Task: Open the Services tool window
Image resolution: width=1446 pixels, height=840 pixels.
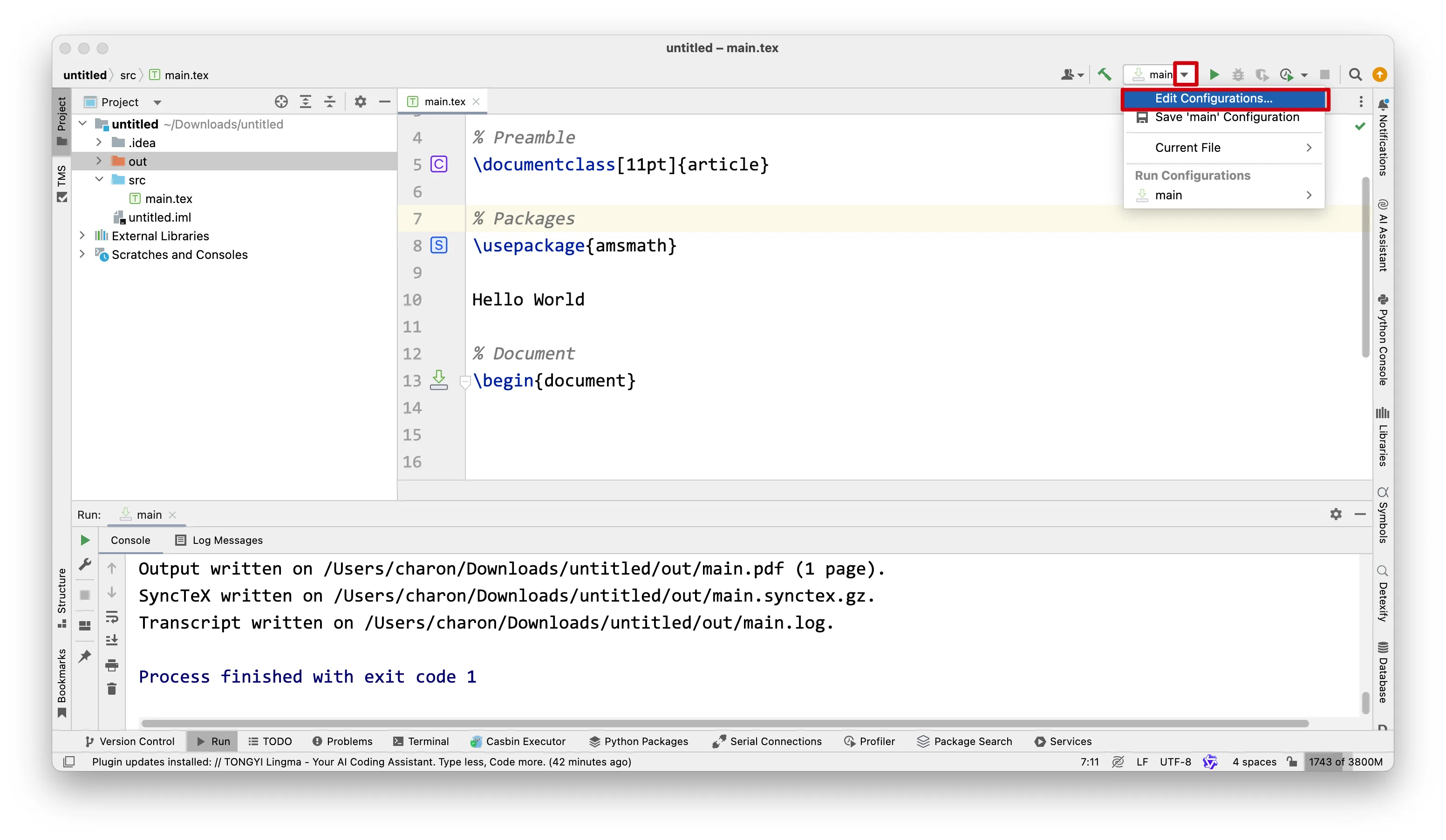Action: [x=1062, y=740]
